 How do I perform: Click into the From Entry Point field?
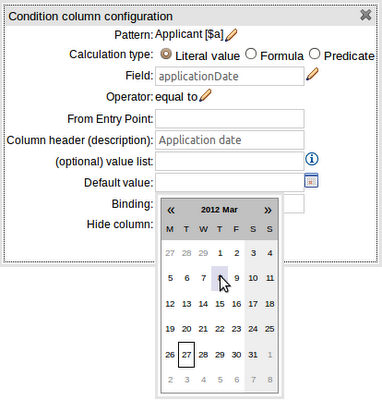(x=230, y=119)
